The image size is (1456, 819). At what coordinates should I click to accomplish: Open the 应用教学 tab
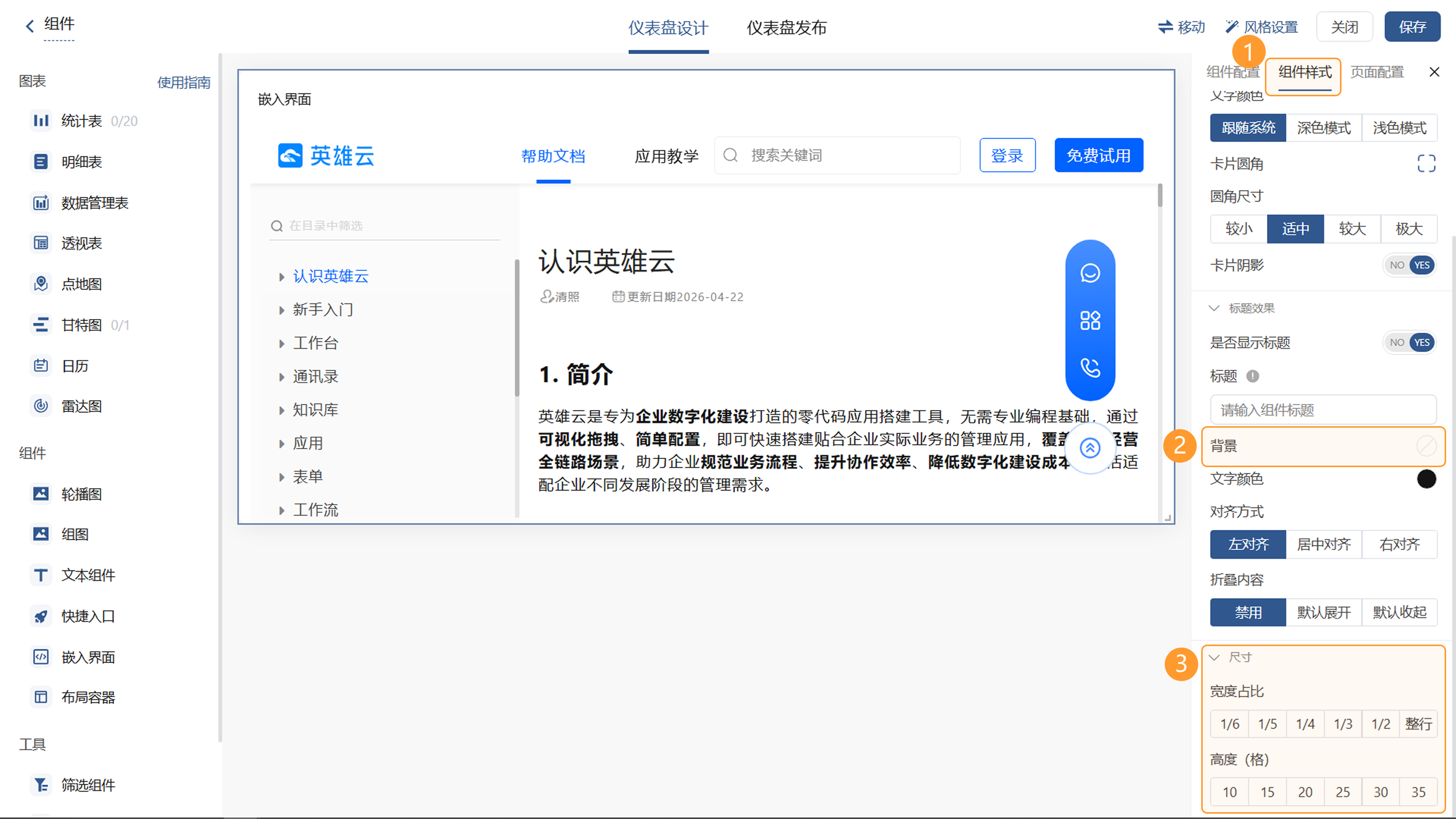tap(667, 156)
